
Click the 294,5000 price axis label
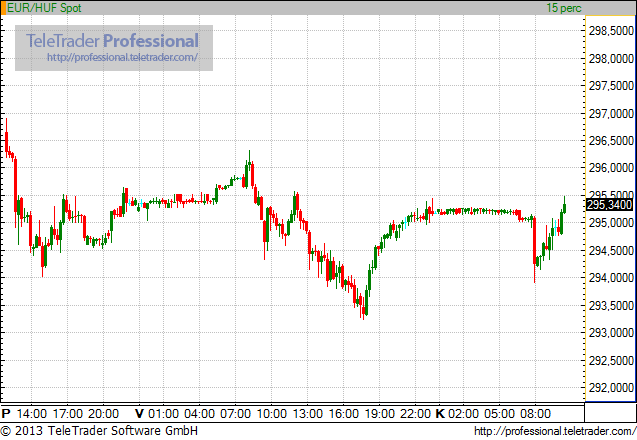(611, 251)
